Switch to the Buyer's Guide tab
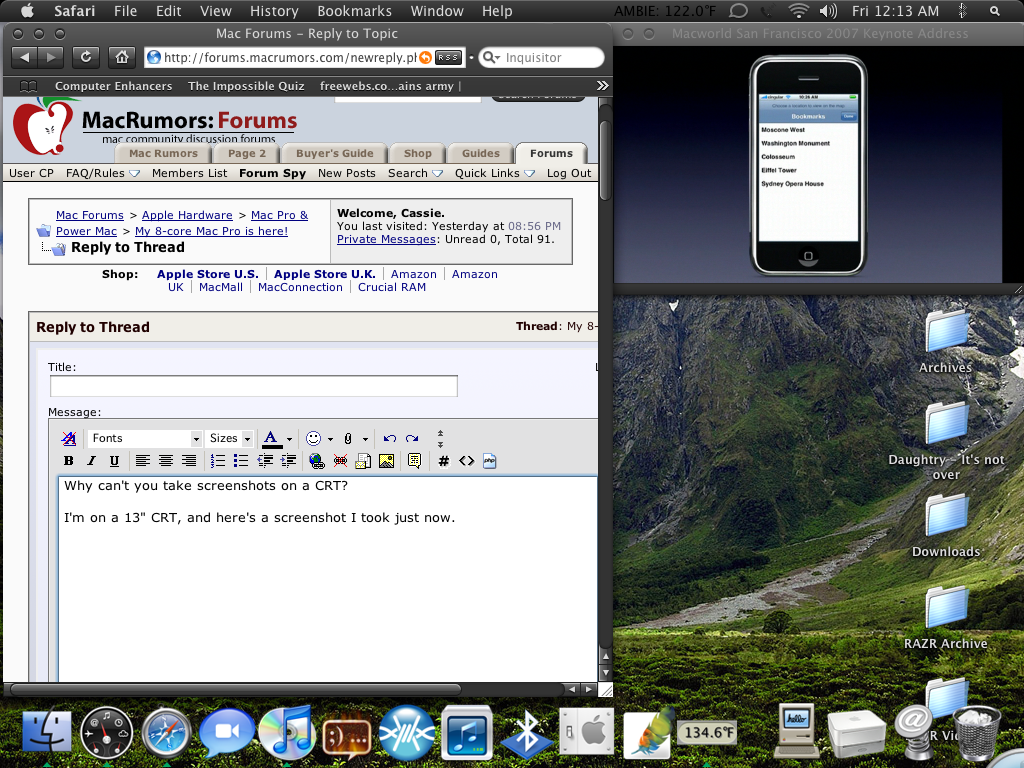 click(334, 153)
